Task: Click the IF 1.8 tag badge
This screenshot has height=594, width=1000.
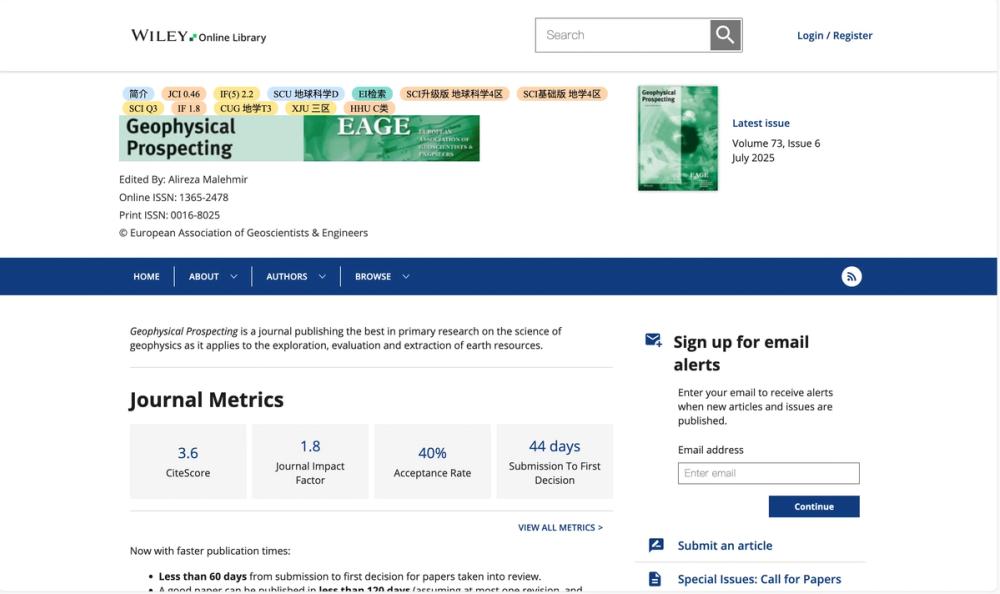Action: [x=188, y=108]
